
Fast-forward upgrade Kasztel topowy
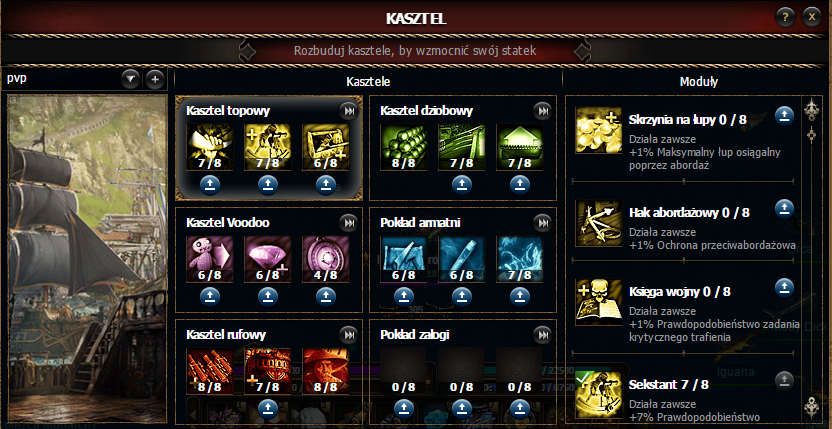click(x=348, y=111)
